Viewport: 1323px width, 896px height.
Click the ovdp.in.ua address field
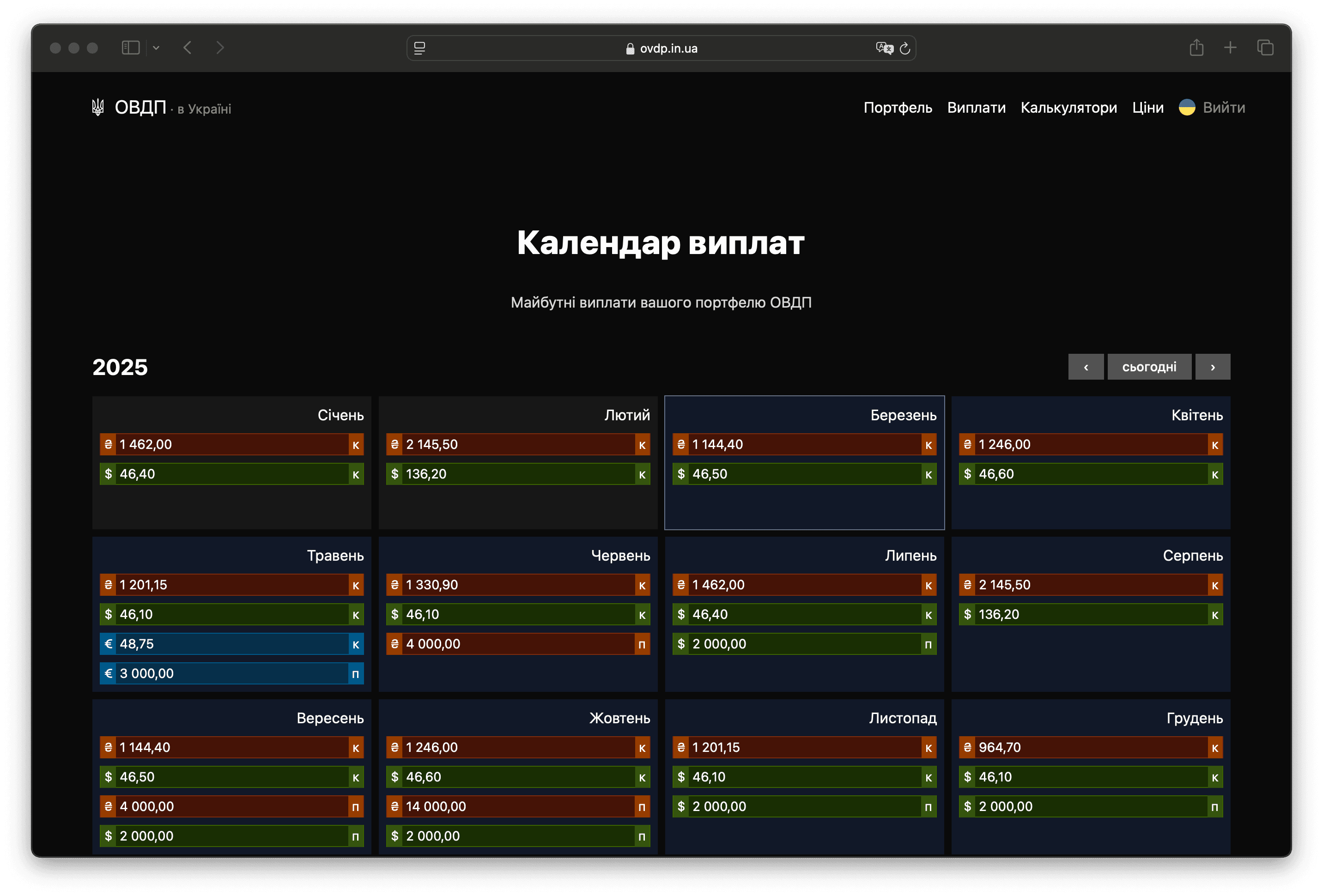(661, 48)
